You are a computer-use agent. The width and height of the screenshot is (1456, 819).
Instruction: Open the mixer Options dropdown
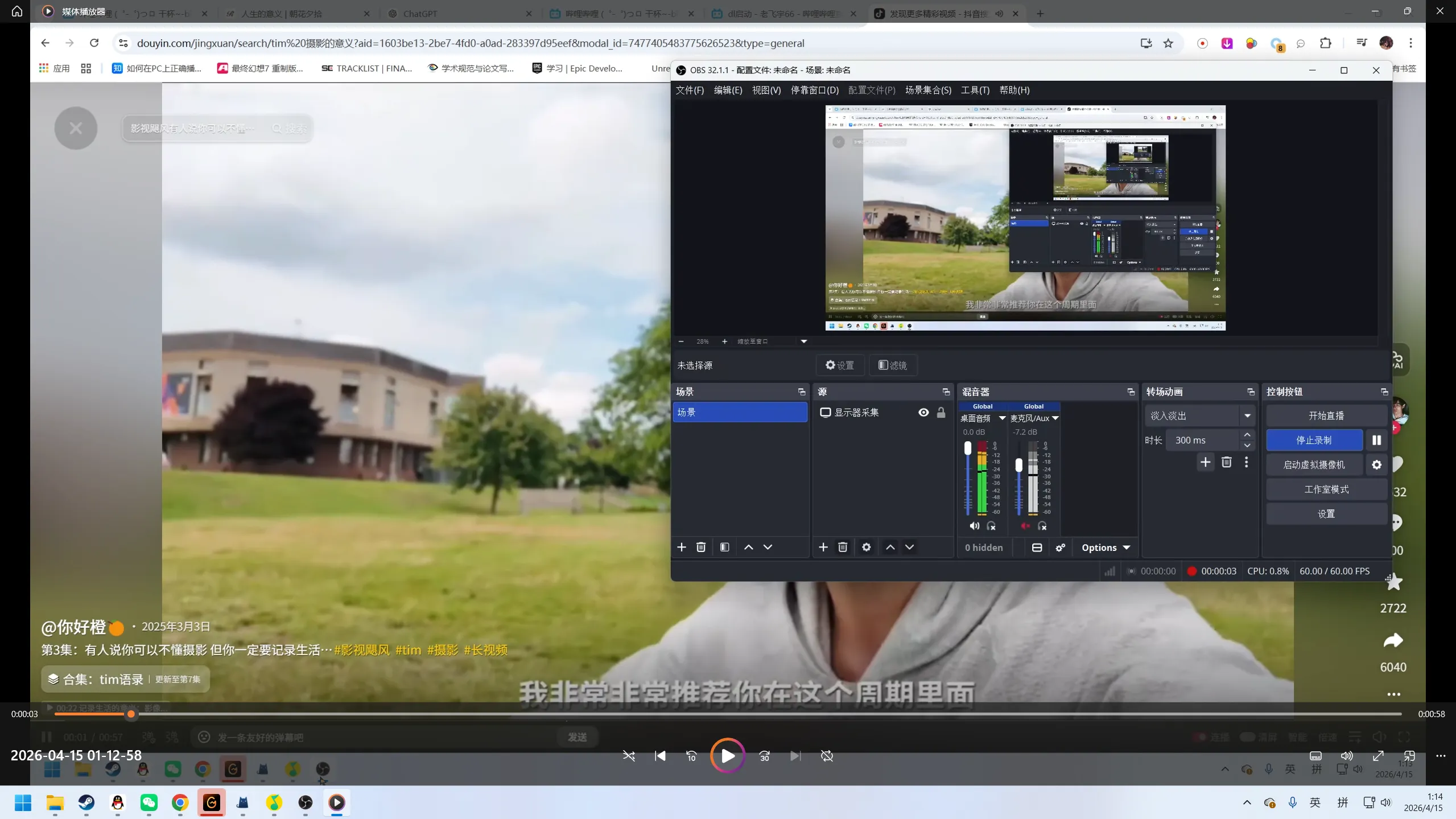point(1105,548)
